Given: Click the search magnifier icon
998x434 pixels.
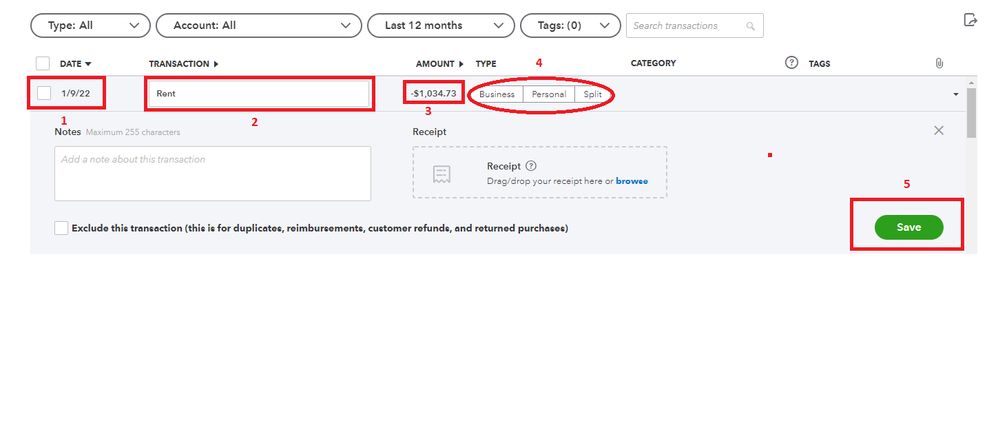Looking at the screenshot, I should pos(750,26).
